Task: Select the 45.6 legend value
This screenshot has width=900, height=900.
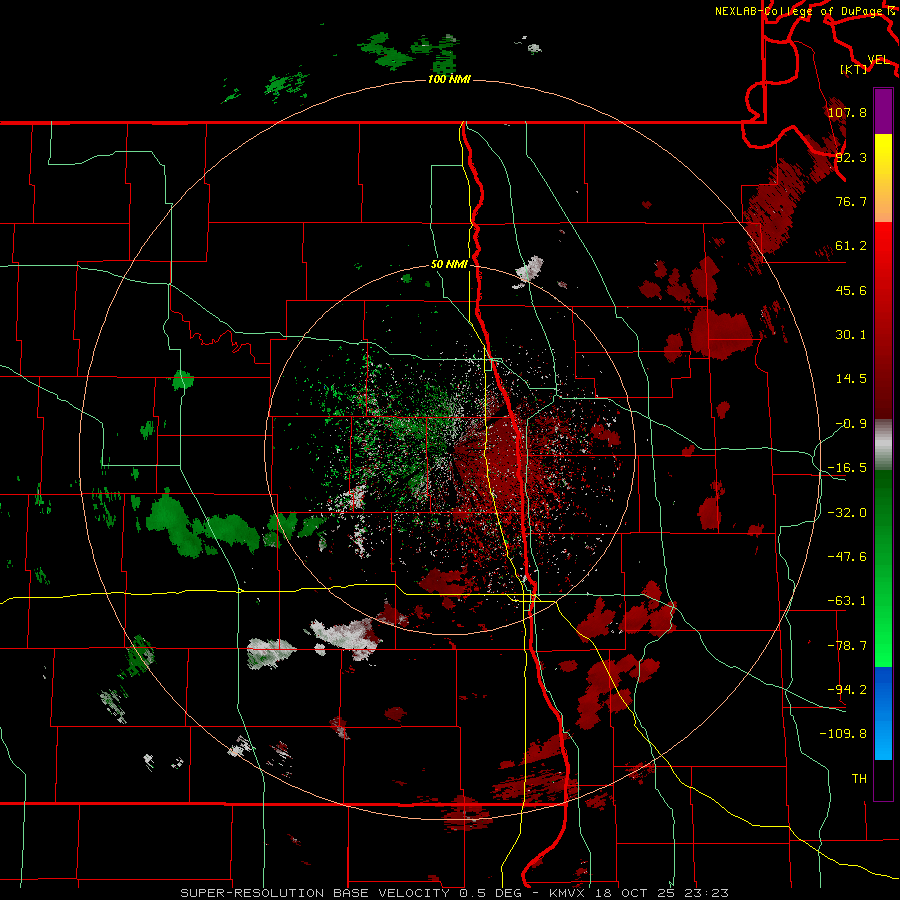Action: [x=851, y=290]
